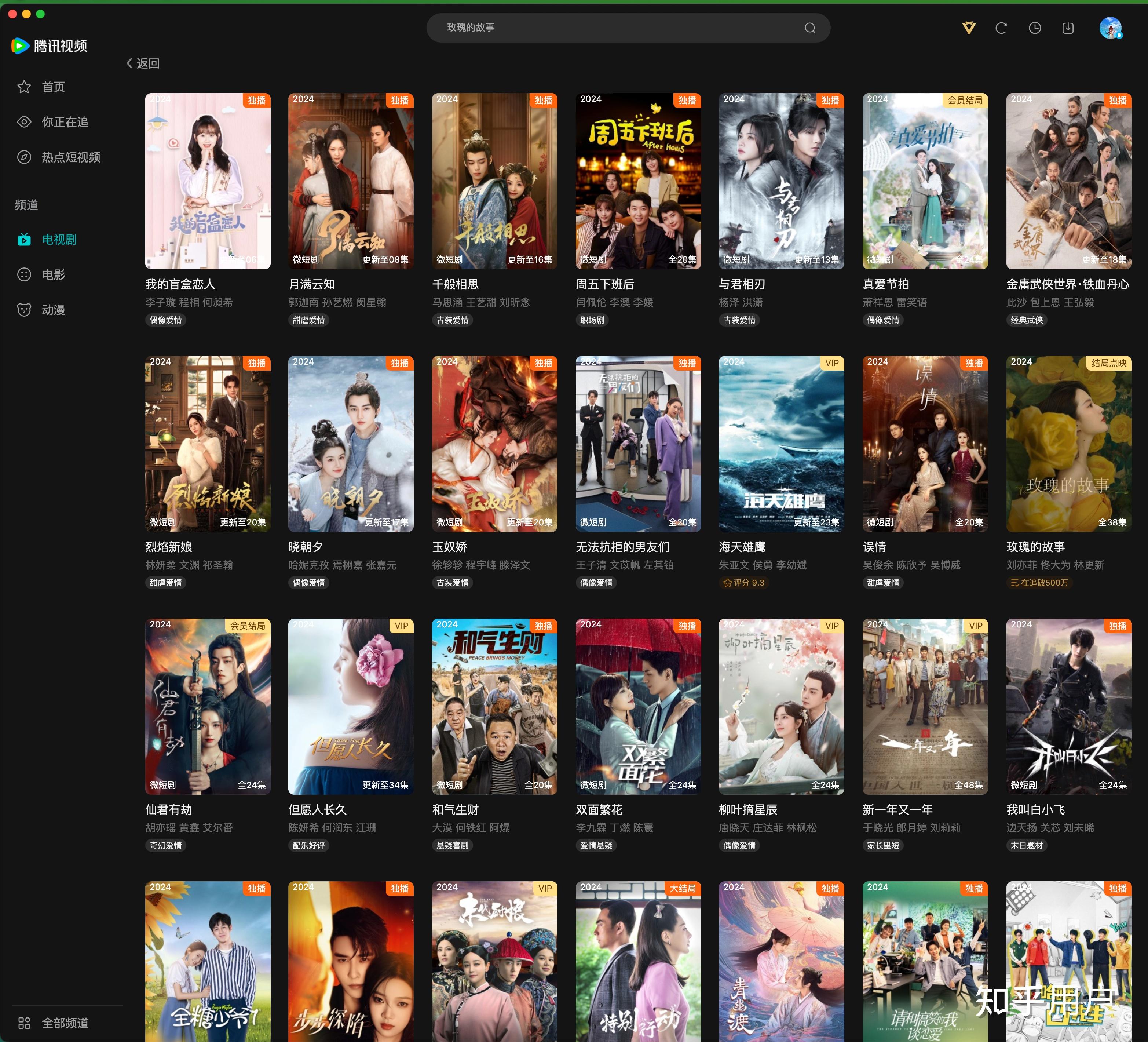Click the 周五下班后 title link

[x=605, y=284]
